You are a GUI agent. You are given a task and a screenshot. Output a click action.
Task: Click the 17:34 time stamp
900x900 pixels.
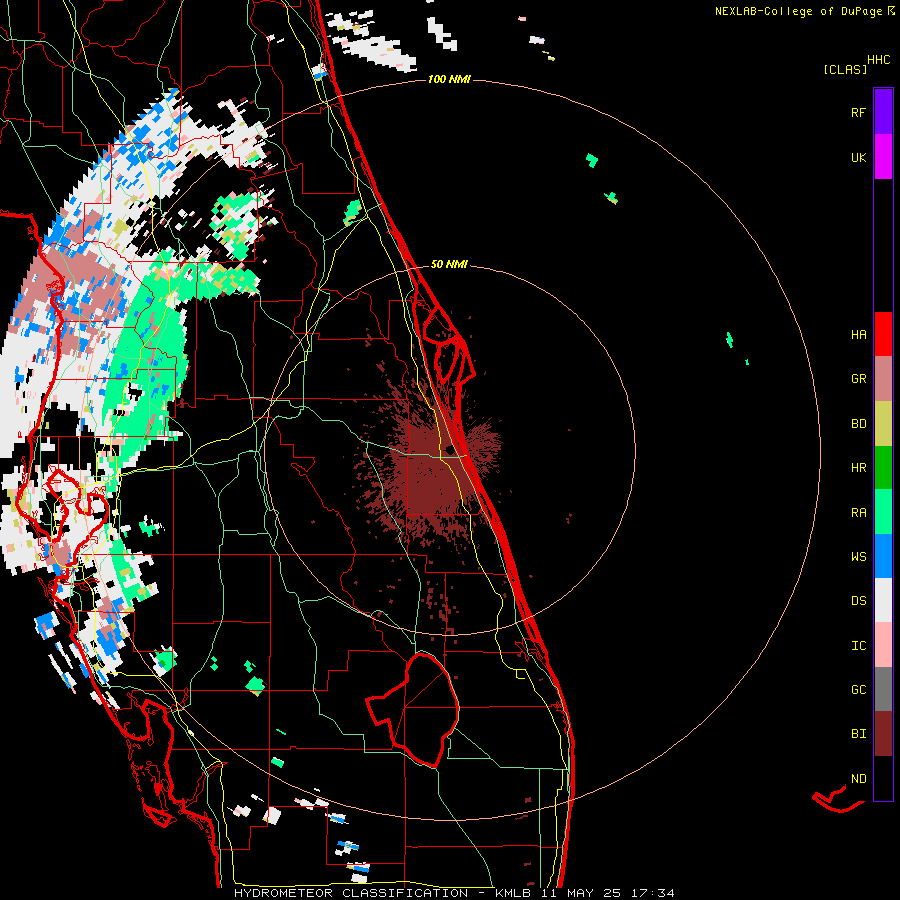[652, 893]
